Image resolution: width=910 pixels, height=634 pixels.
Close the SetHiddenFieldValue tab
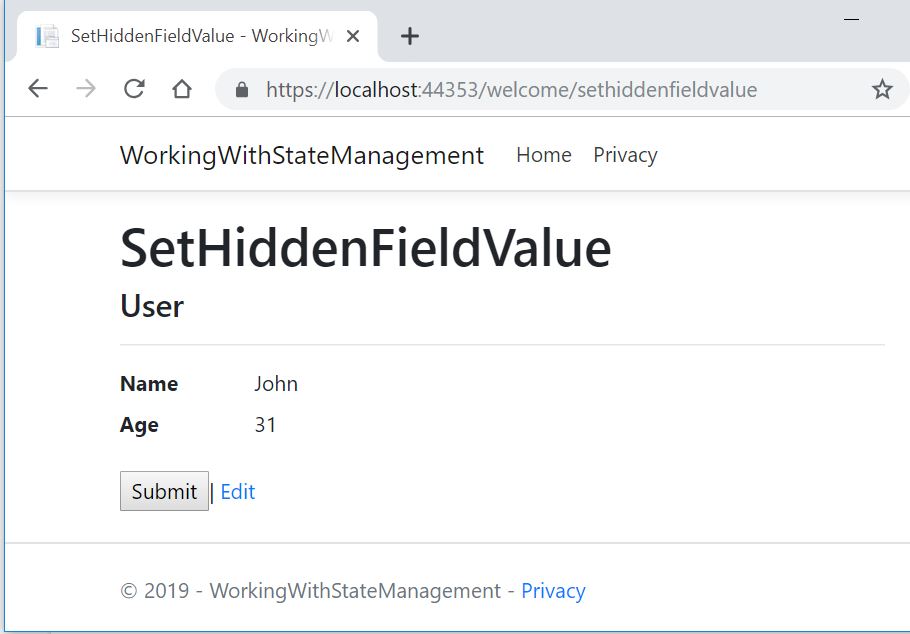353,37
